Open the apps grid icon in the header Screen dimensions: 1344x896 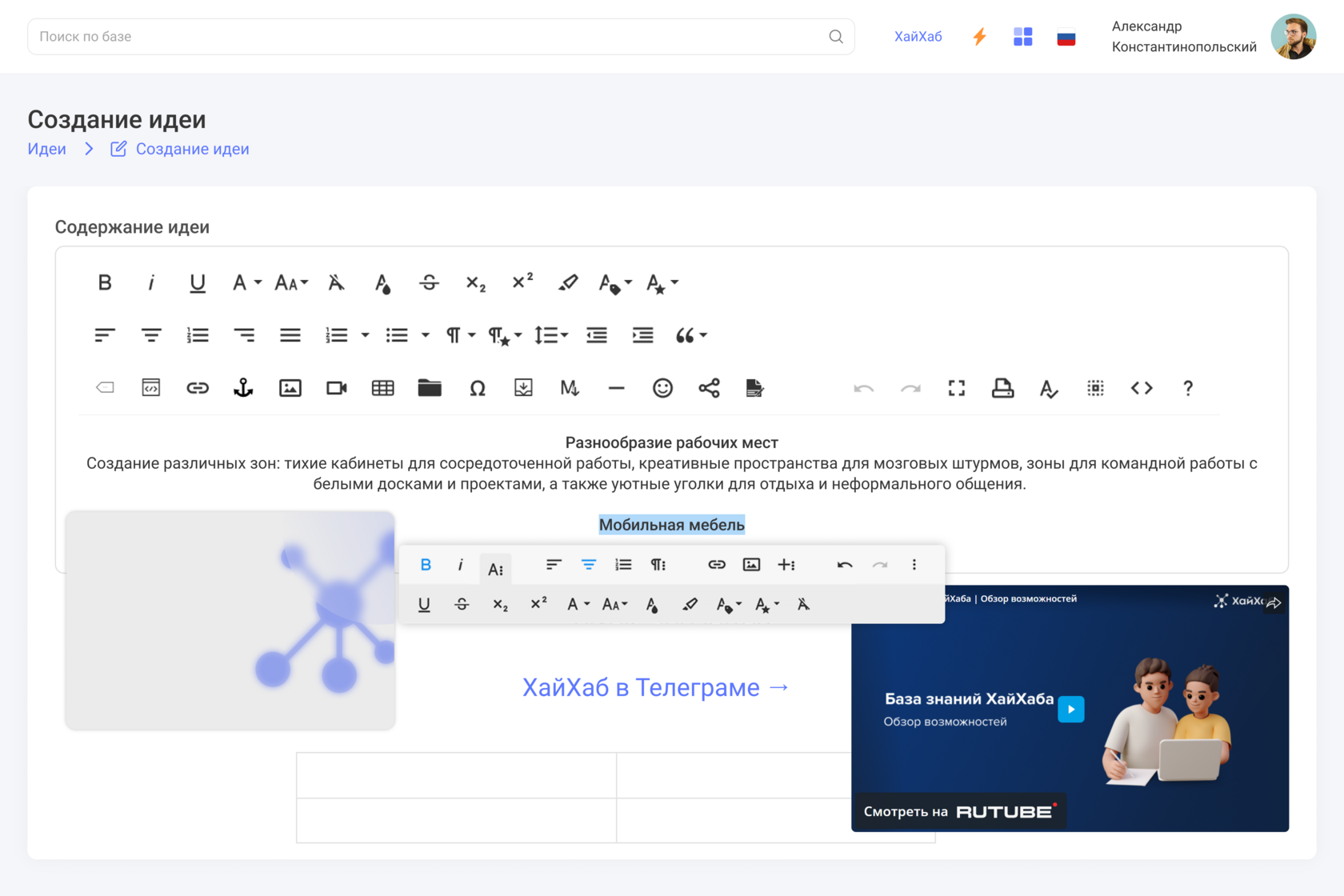pyautogui.click(x=1023, y=37)
